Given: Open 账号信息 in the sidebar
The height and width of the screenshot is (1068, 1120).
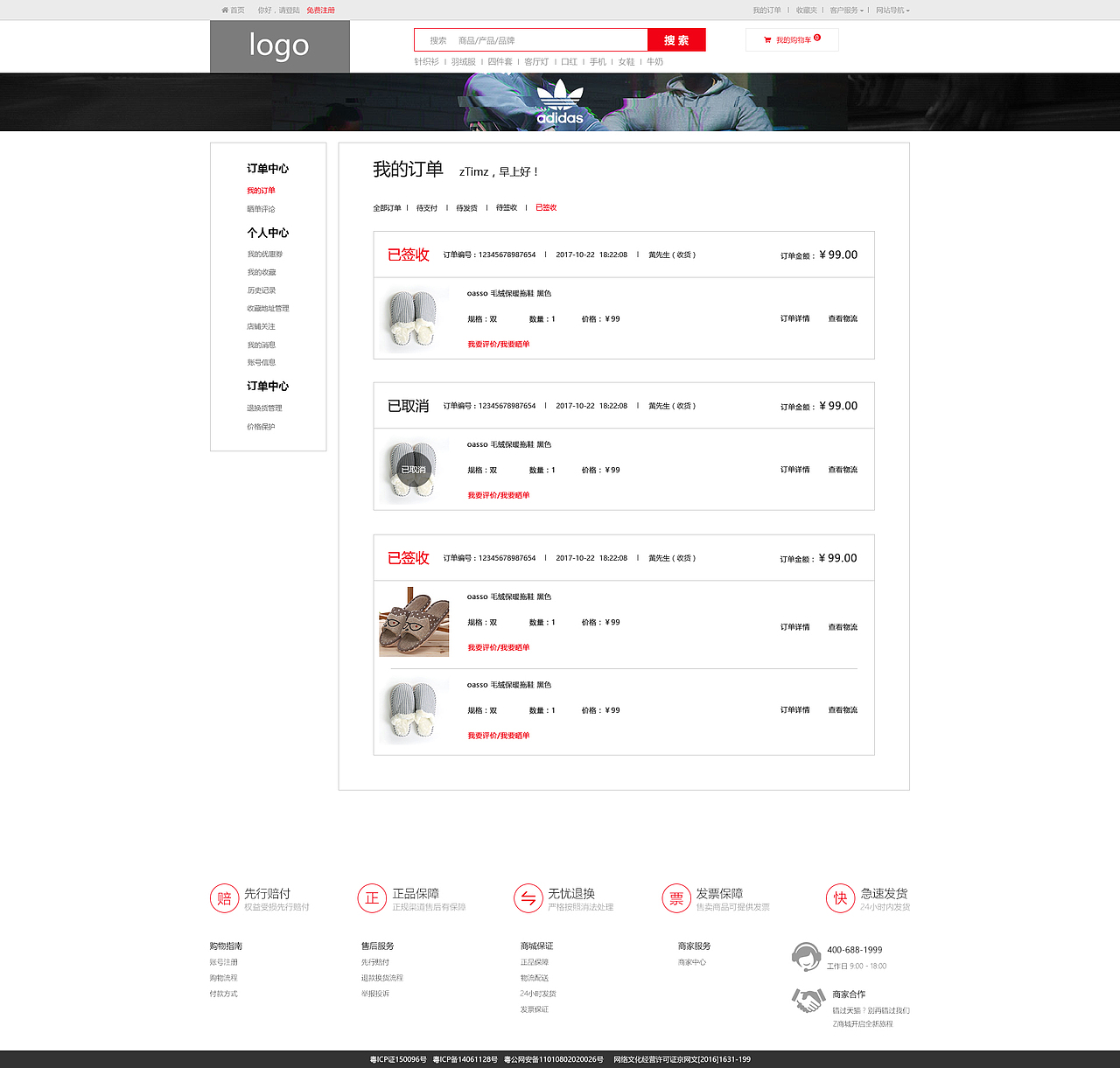Looking at the screenshot, I should coord(261,363).
